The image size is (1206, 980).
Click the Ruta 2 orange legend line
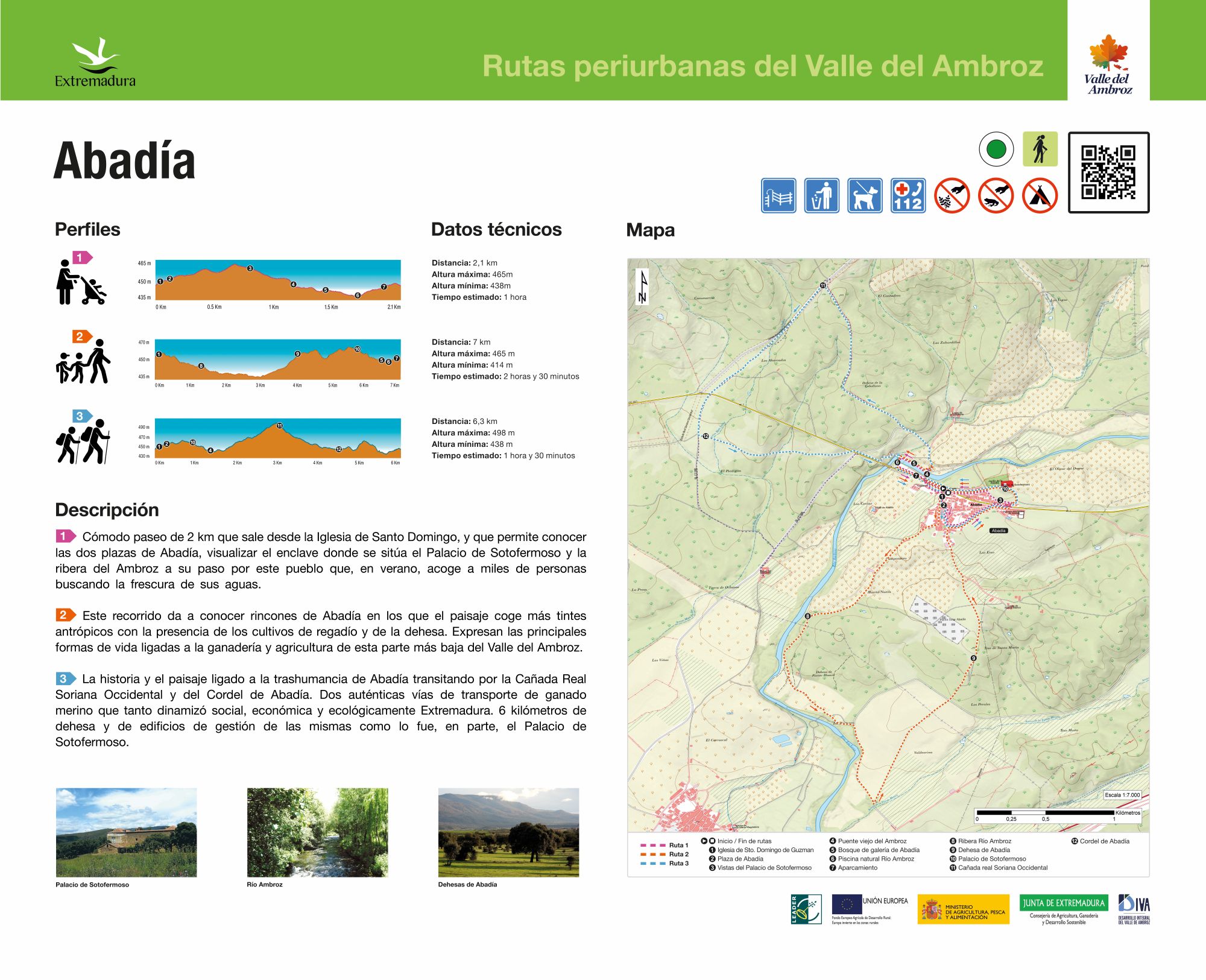(652, 855)
